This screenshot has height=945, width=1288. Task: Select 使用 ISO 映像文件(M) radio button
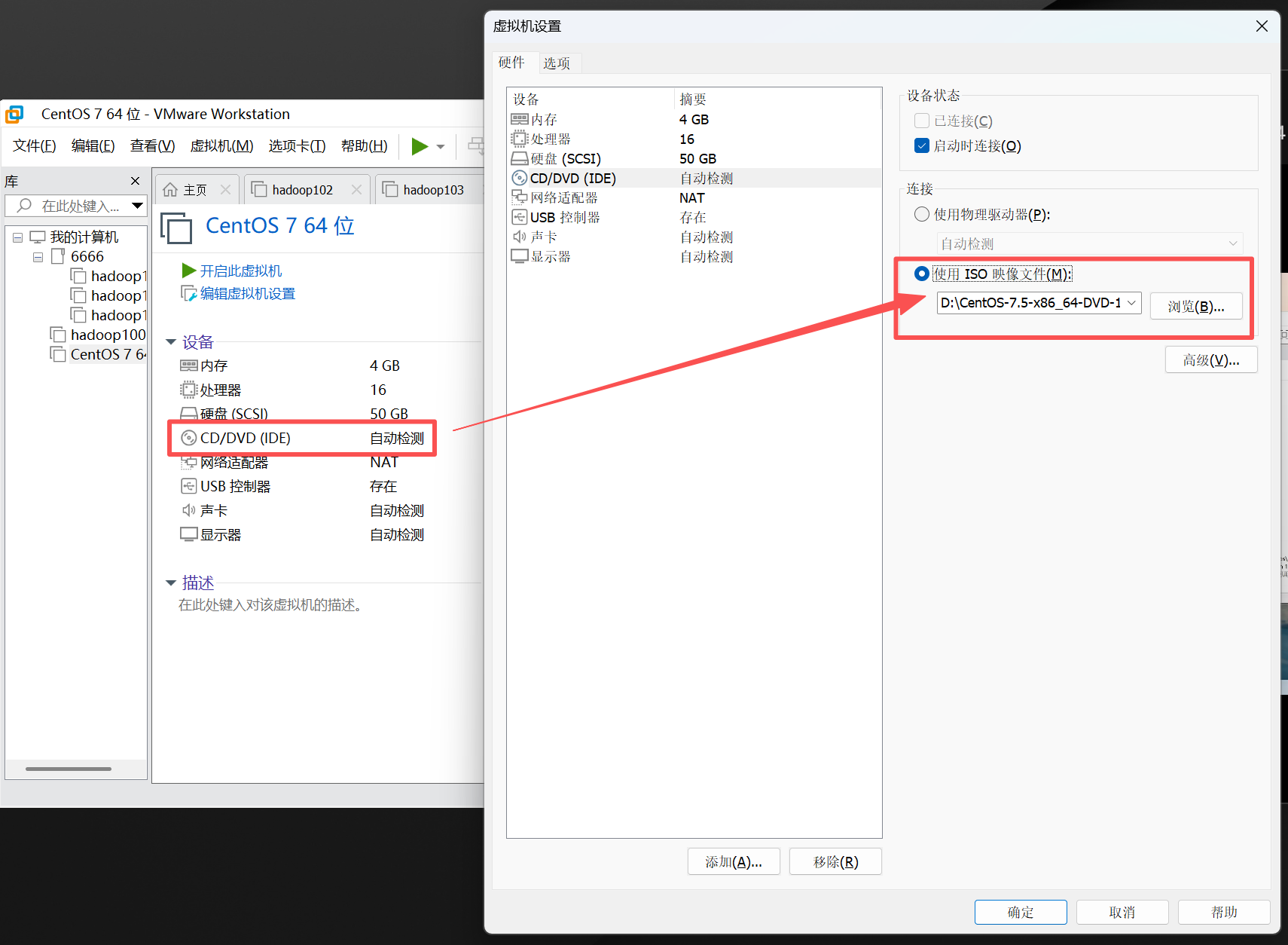921,274
